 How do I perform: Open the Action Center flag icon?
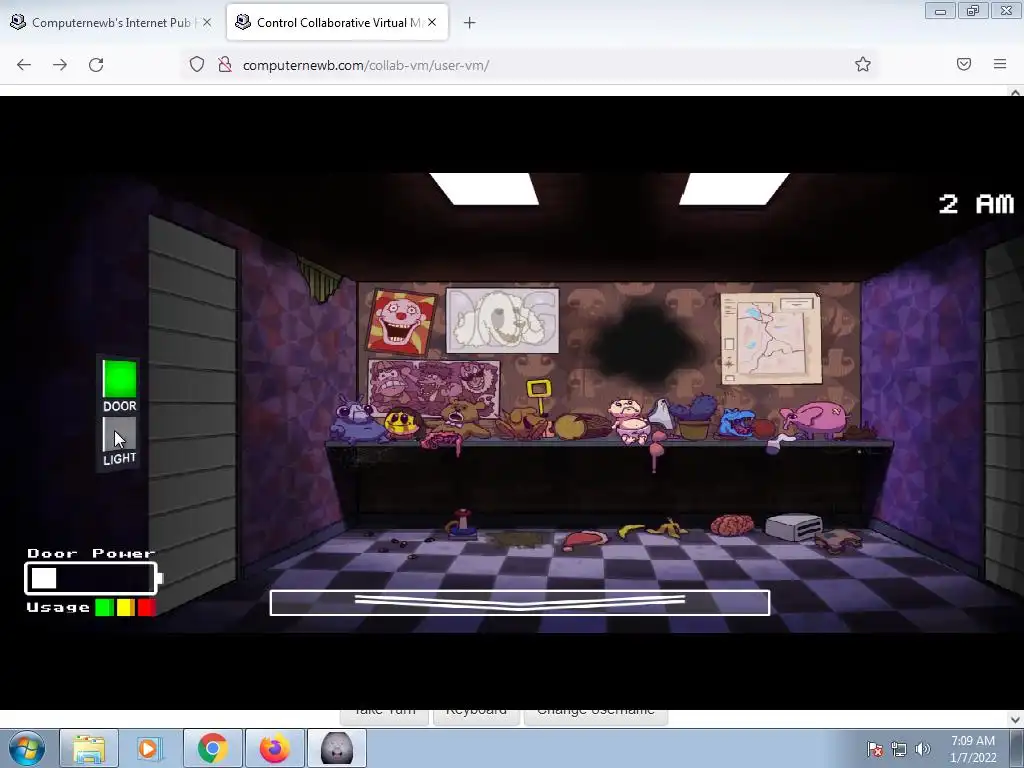tap(875, 749)
